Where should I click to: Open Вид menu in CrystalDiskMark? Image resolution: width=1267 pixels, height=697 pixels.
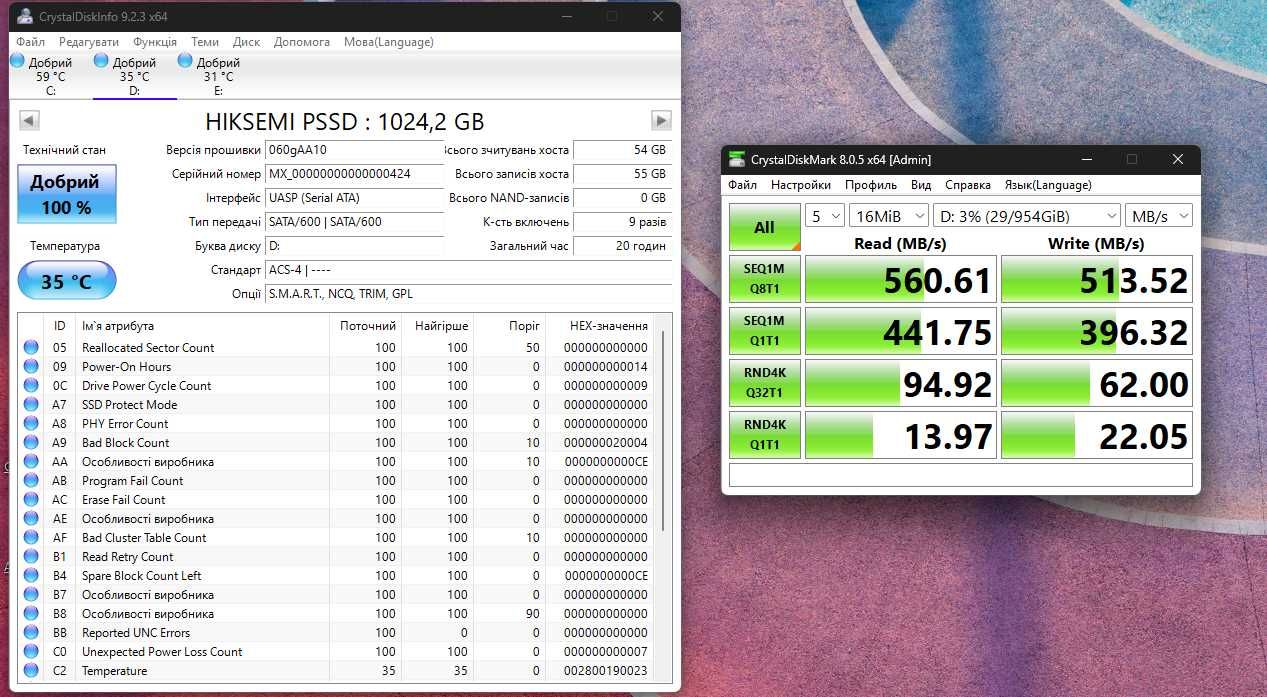coord(921,185)
